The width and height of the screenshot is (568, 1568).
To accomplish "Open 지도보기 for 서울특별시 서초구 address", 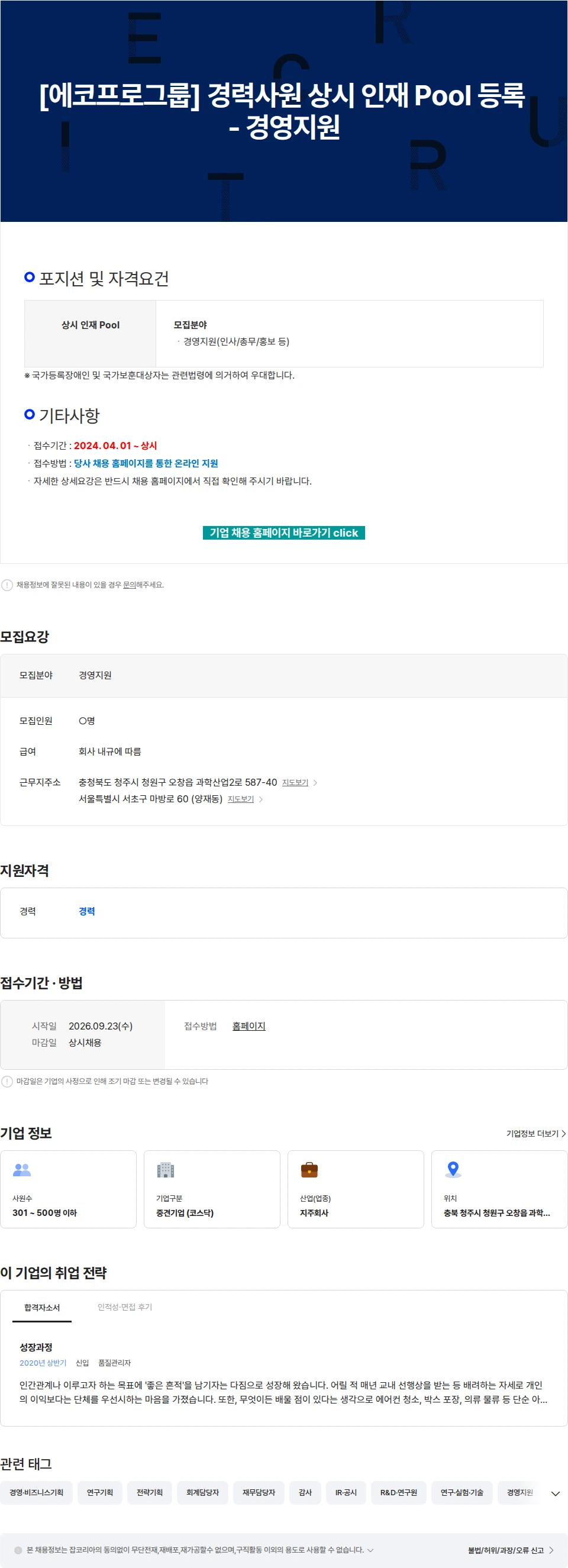I will (240, 799).
